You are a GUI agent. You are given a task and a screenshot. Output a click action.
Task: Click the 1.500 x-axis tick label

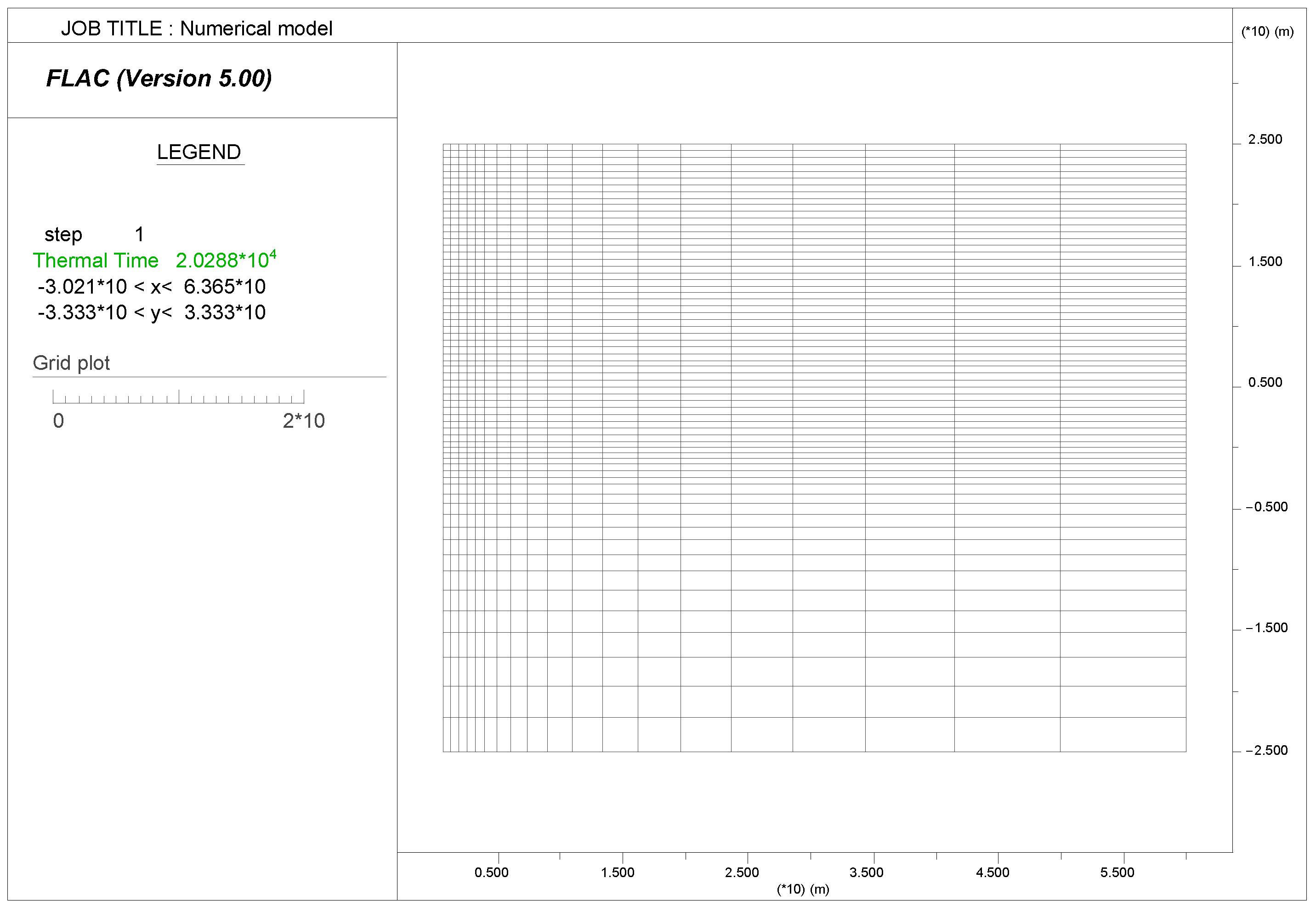point(617,872)
